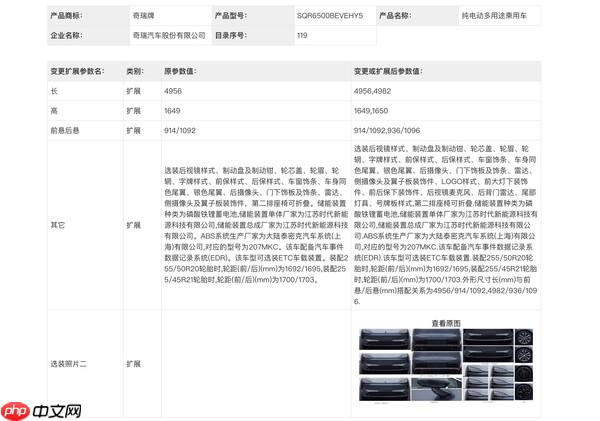Screen dimensions: 600x421
Task: Click the 产品名称 label
Action: click(395, 16)
